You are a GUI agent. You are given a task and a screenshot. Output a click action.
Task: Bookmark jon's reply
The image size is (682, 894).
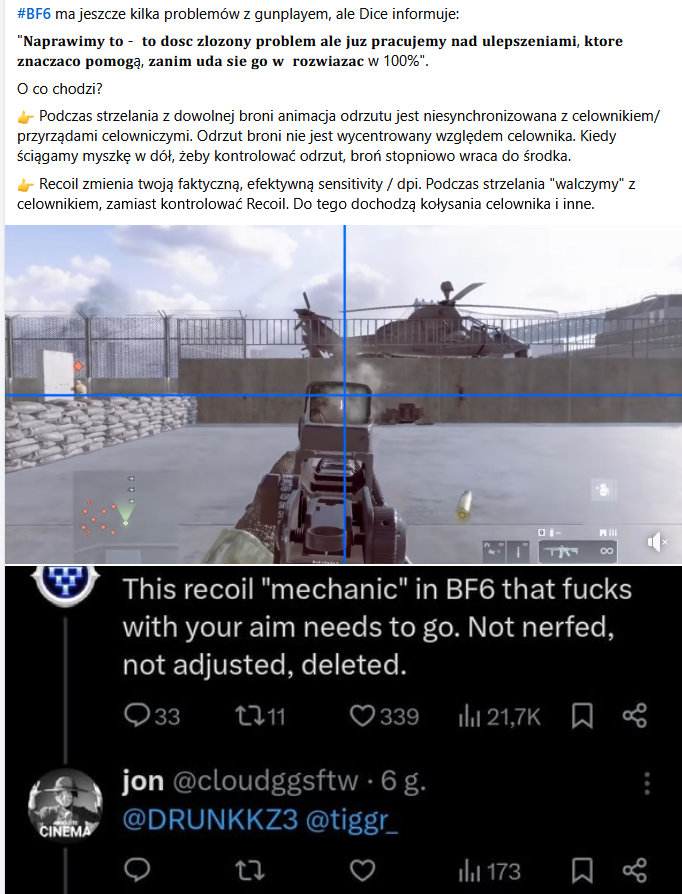tap(582, 871)
